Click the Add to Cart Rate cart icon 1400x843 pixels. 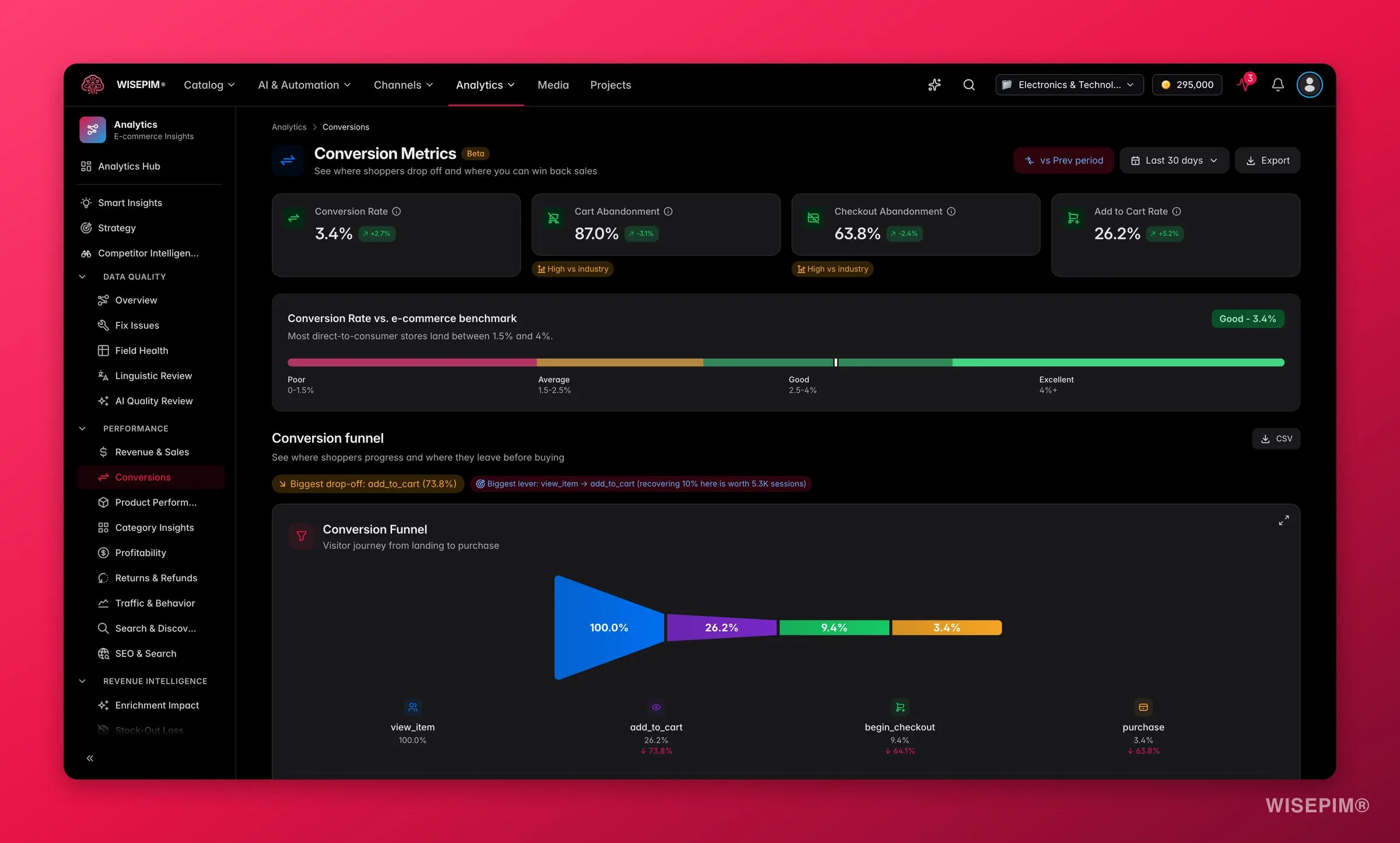coord(1073,218)
